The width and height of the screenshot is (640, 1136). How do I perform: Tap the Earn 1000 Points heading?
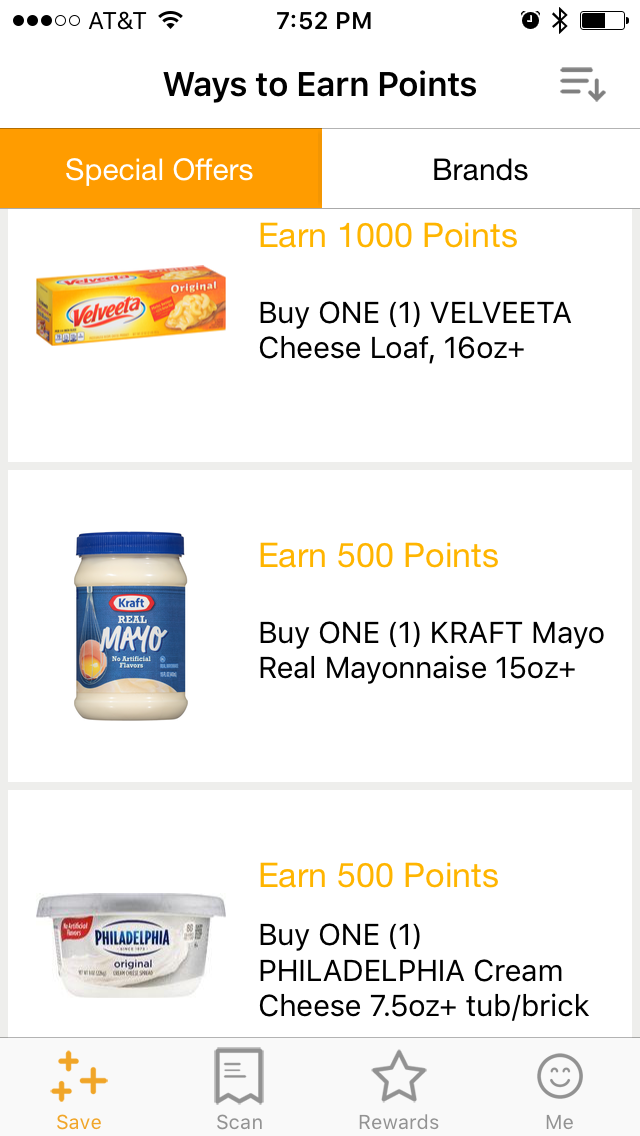point(388,236)
